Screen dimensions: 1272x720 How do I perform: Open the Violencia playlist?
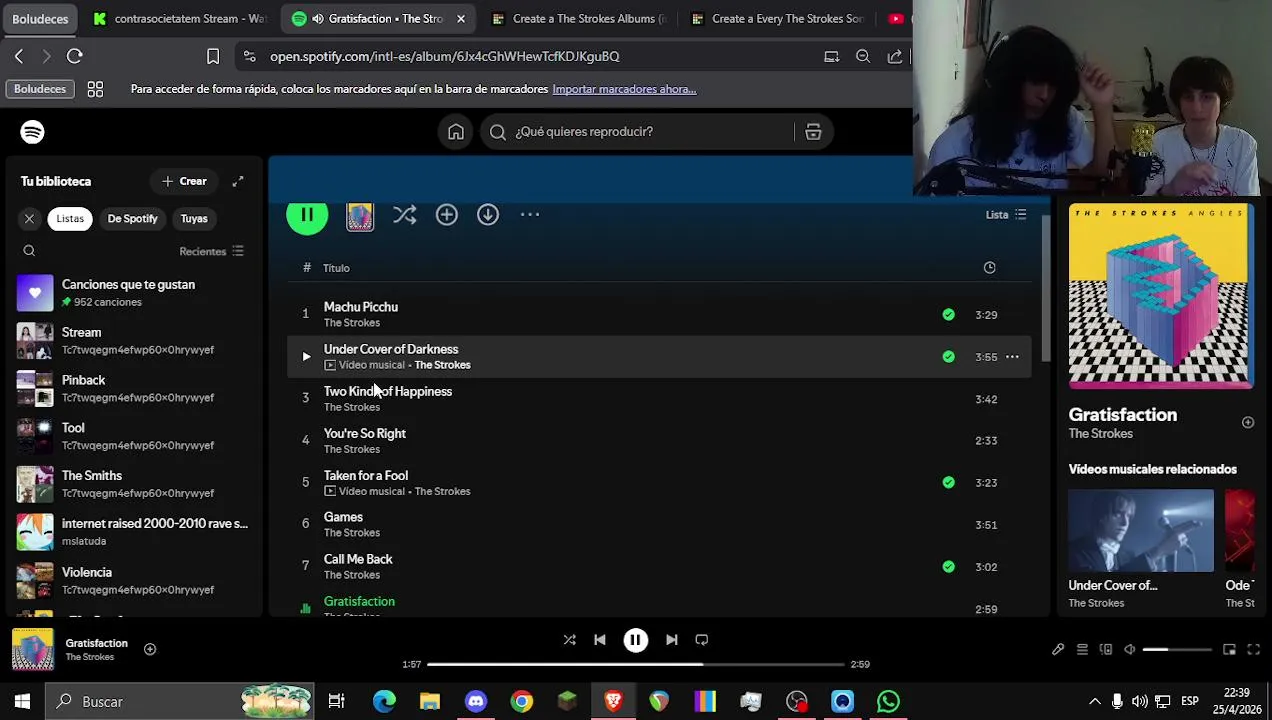click(132, 580)
